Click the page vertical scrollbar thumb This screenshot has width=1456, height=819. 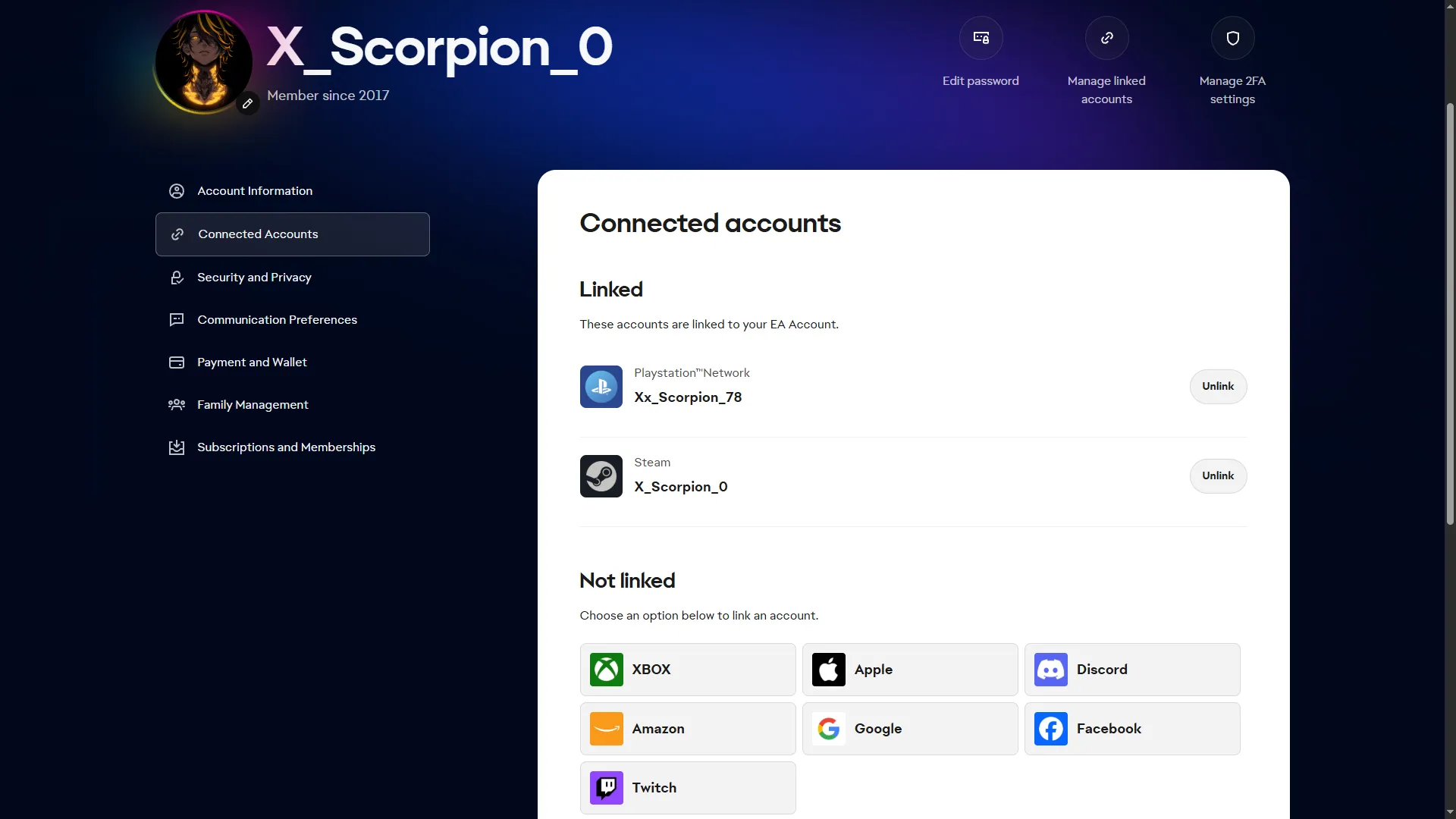click(x=1450, y=312)
